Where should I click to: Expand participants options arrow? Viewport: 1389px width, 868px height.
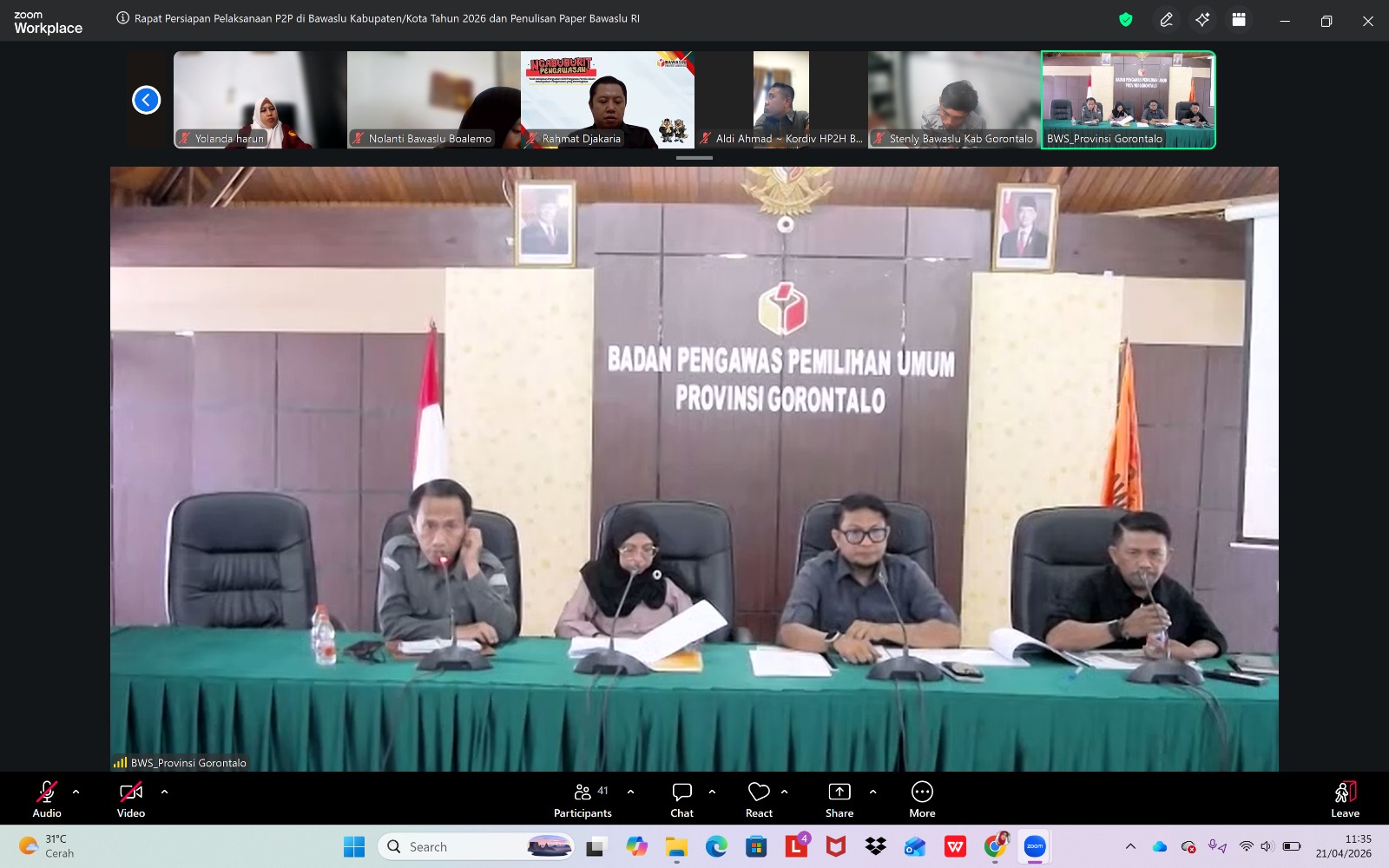[x=630, y=792]
